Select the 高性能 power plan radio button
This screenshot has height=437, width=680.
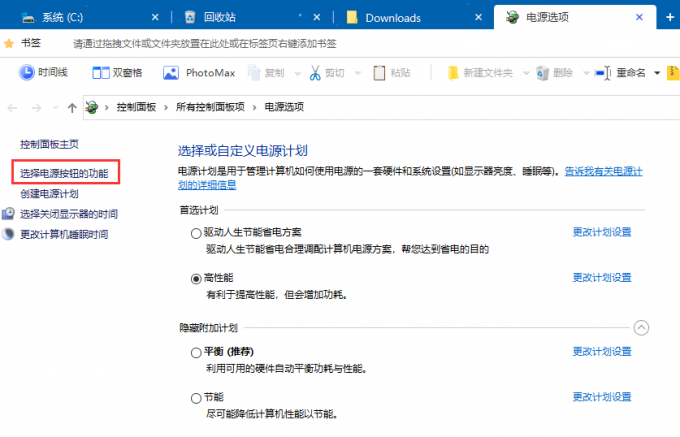tap(196, 279)
